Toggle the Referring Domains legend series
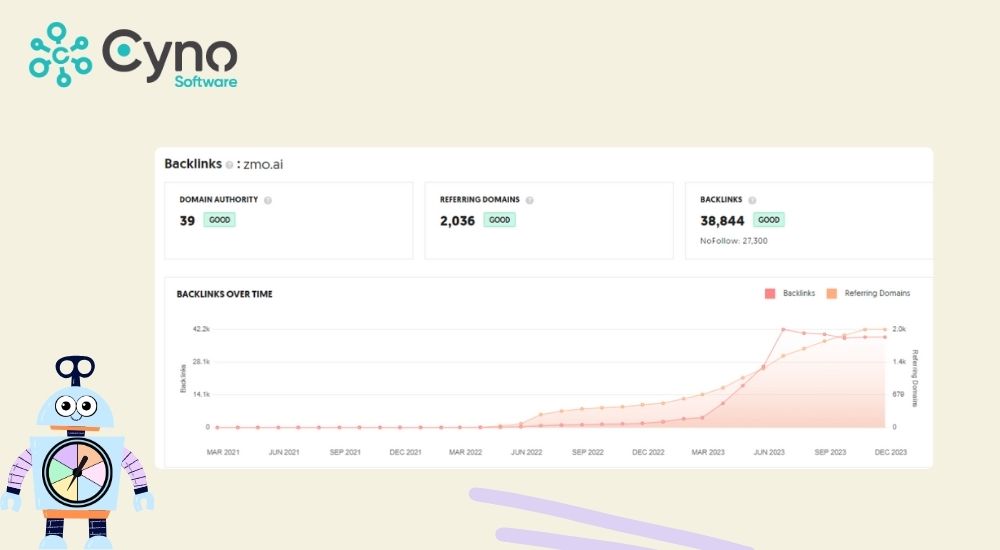 pyautogui.click(x=868, y=293)
